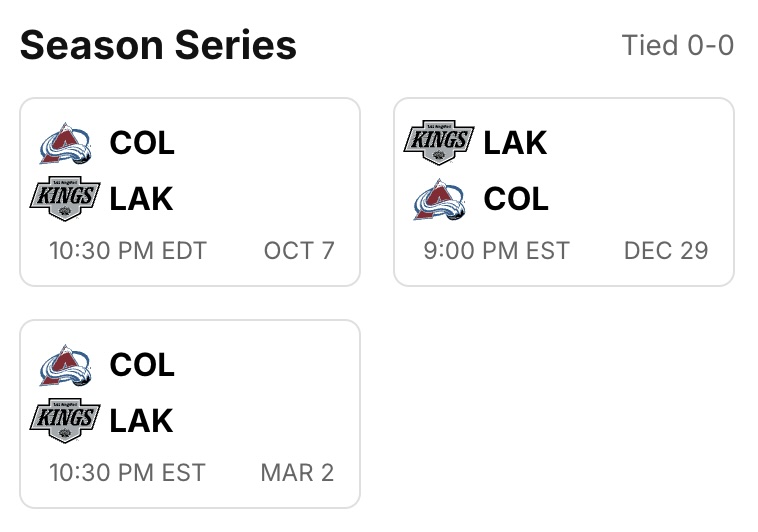Click the Season Series heading

tap(158, 45)
